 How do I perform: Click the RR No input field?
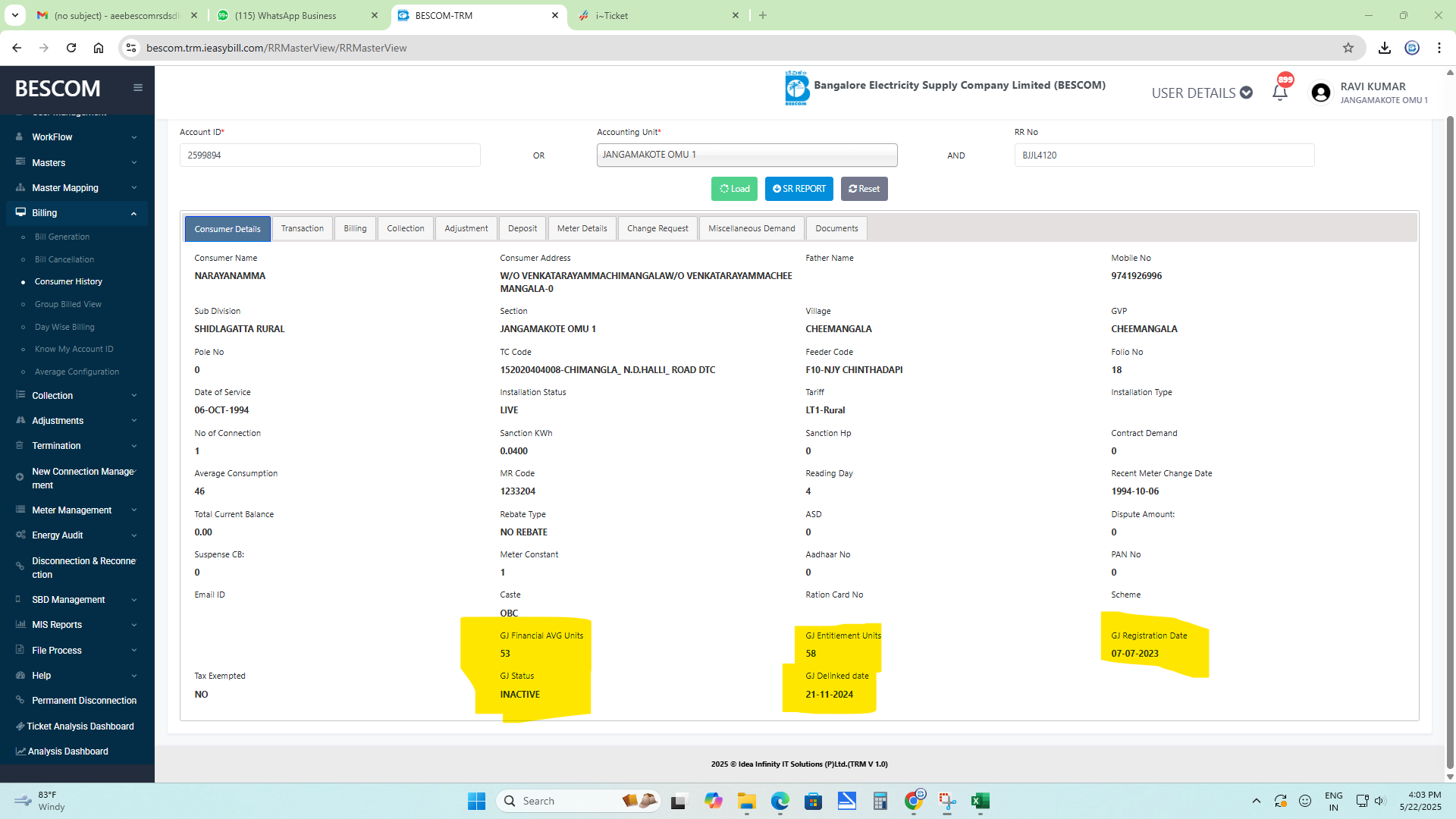[1163, 155]
